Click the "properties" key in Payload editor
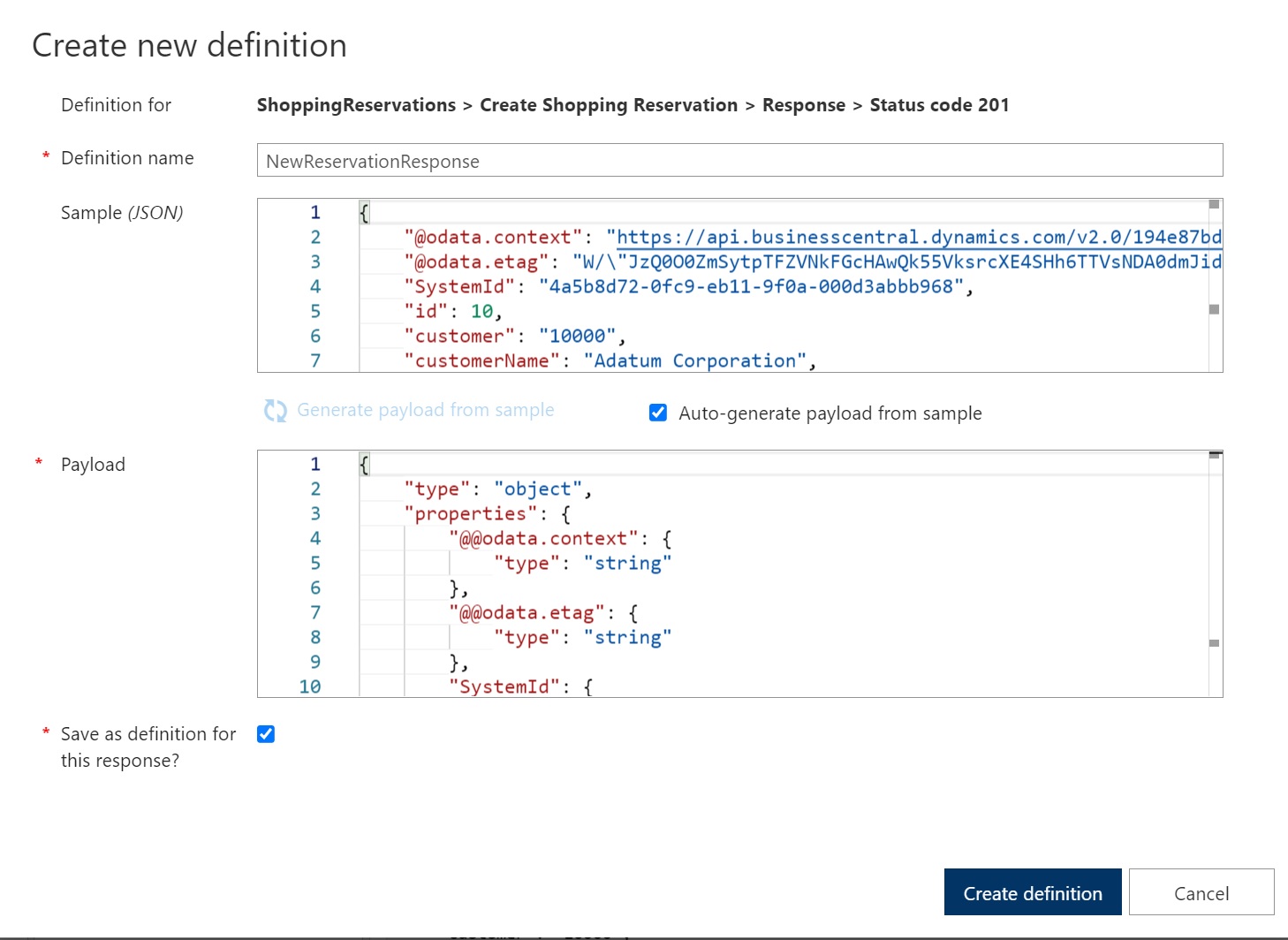Image resolution: width=1288 pixels, height=940 pixels. coord(470,514)
